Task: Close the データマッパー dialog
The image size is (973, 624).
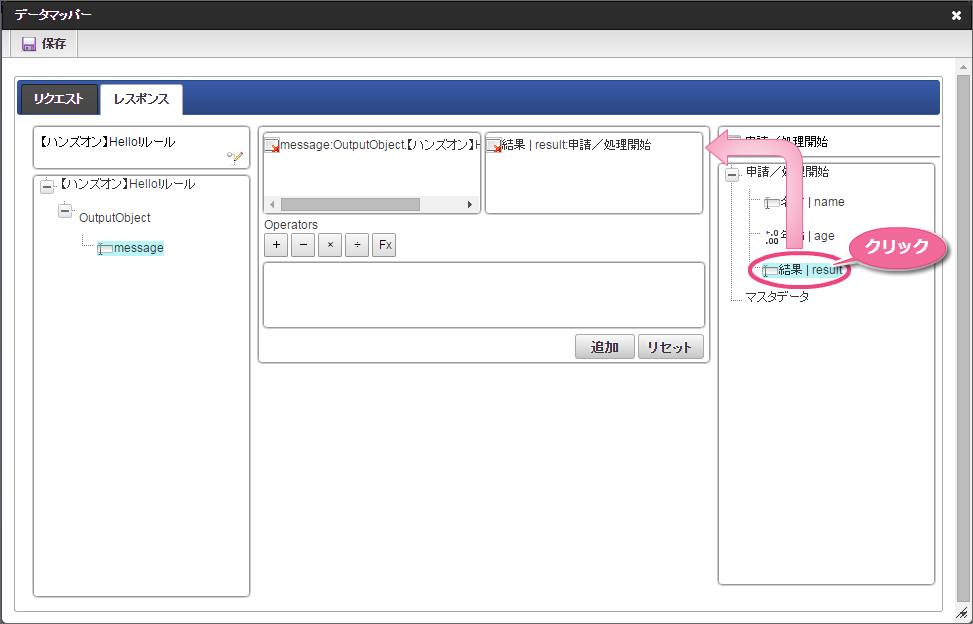Action: tap(956, 16)
